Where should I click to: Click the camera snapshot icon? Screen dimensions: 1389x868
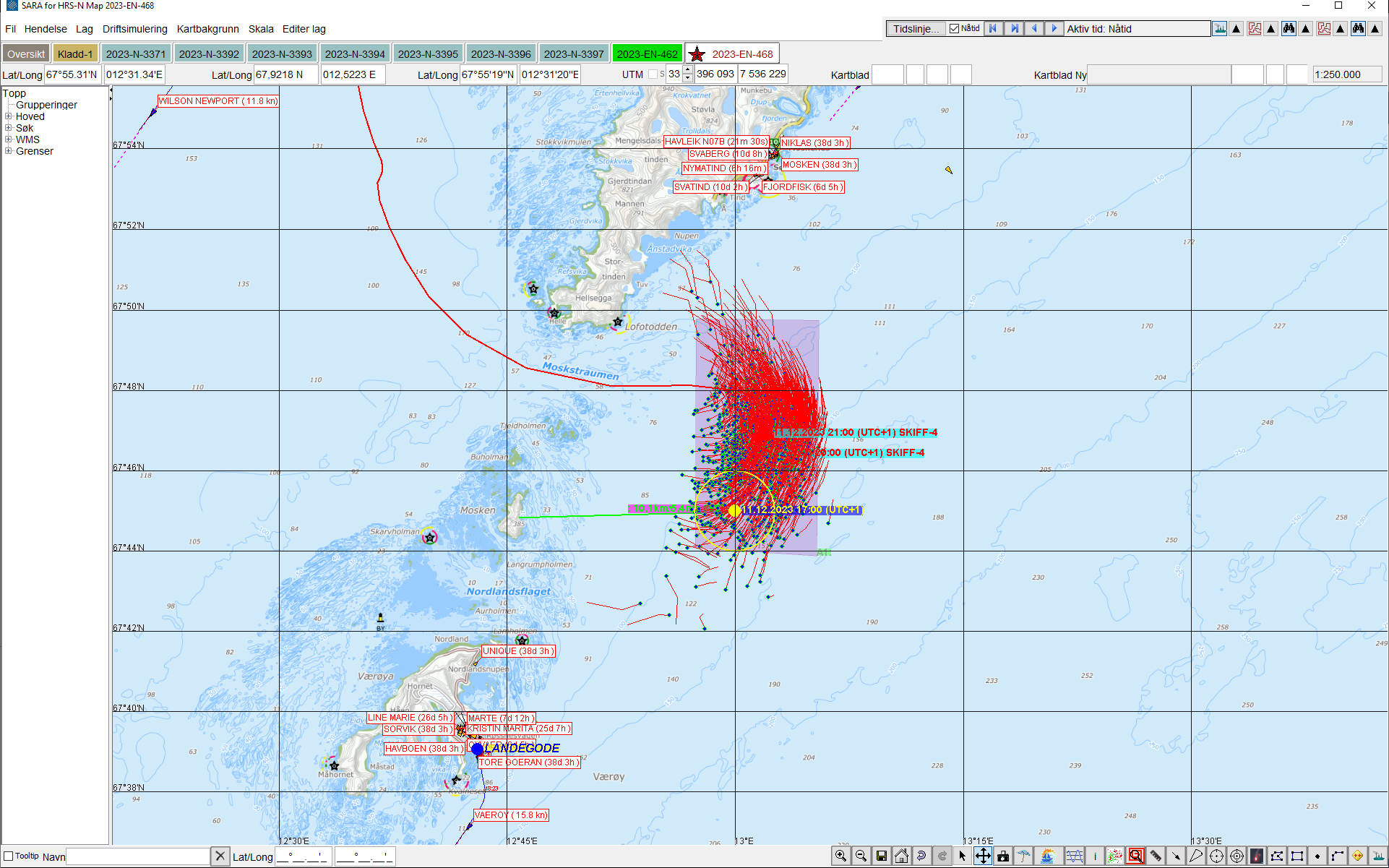point(1003,856)
